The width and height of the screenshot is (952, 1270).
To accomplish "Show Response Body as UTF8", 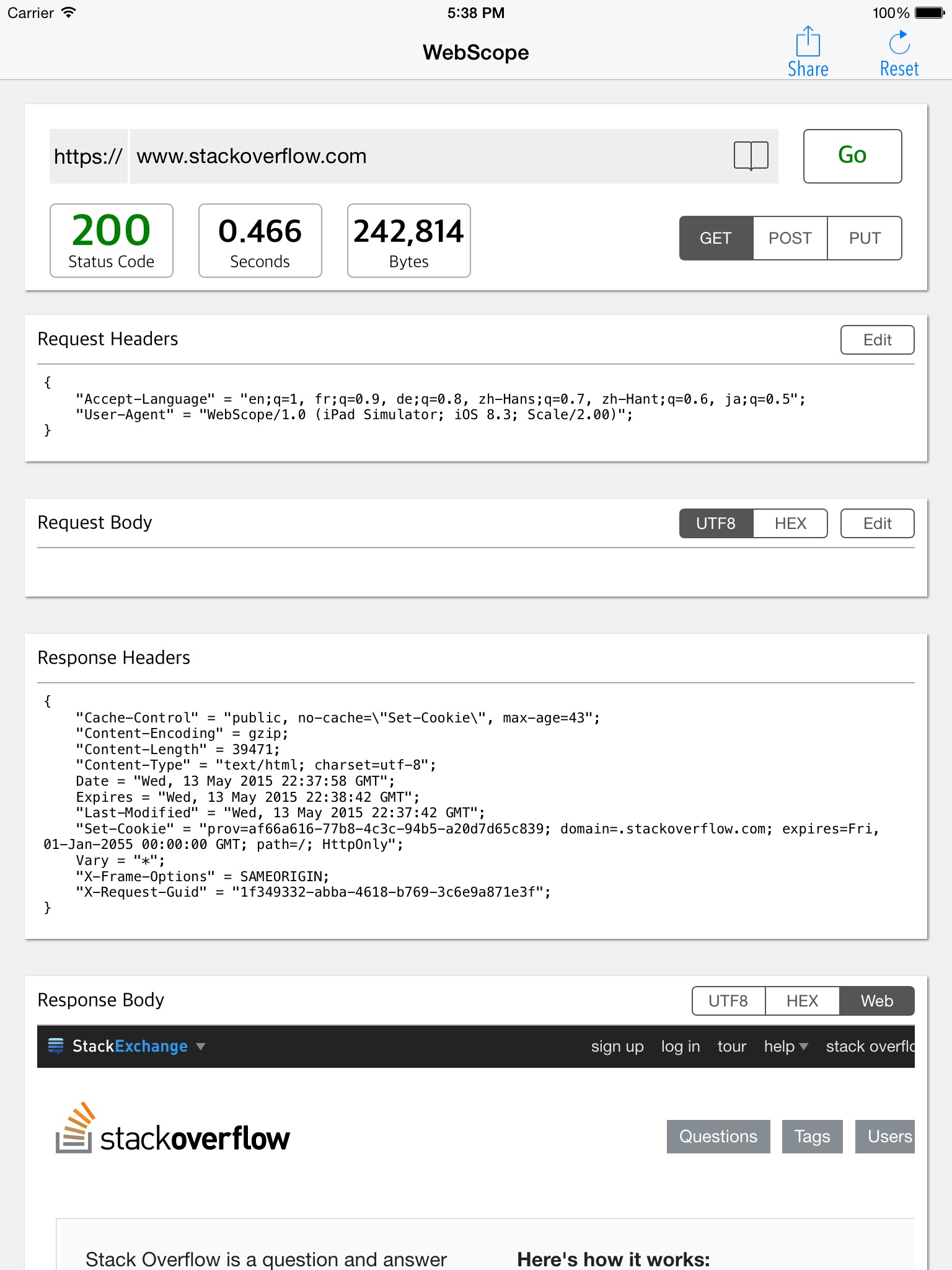I will pyautogui.click(x=728, y=1001).
